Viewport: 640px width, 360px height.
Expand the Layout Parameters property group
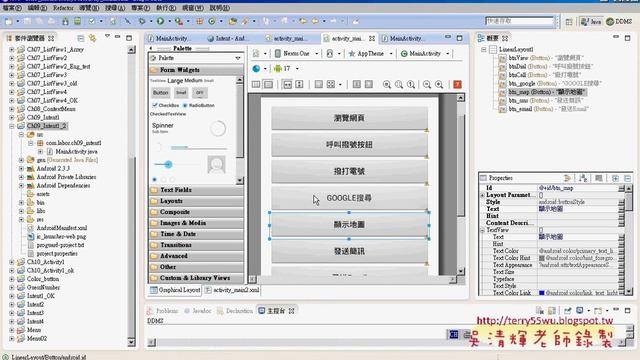[482, 196]
